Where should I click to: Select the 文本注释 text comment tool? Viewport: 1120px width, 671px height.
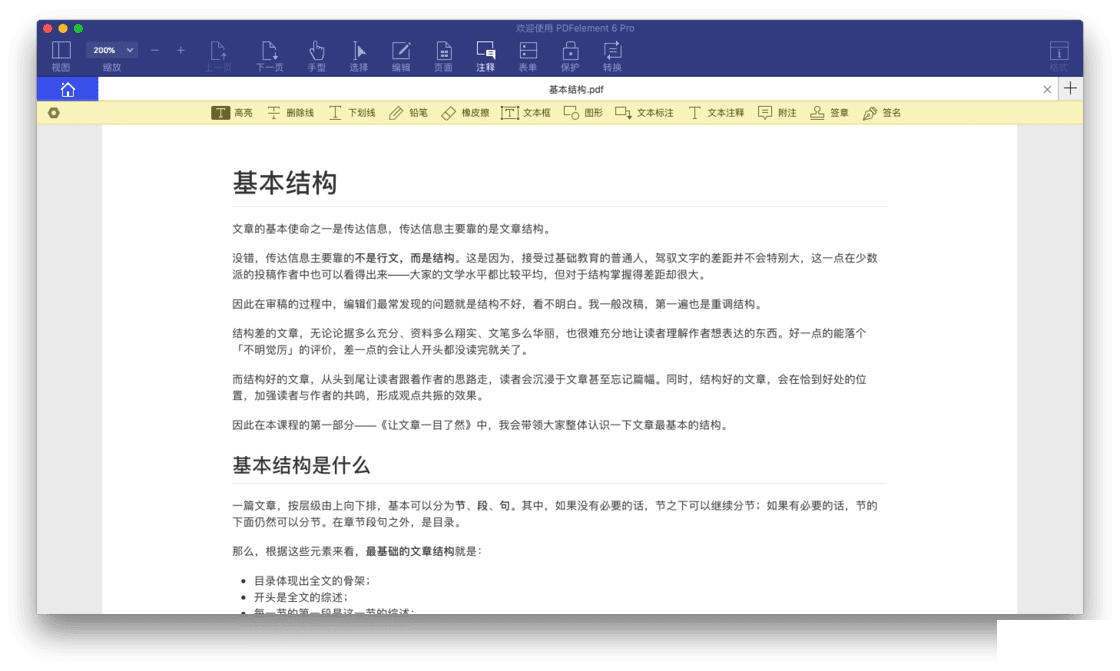pos(716,113)
